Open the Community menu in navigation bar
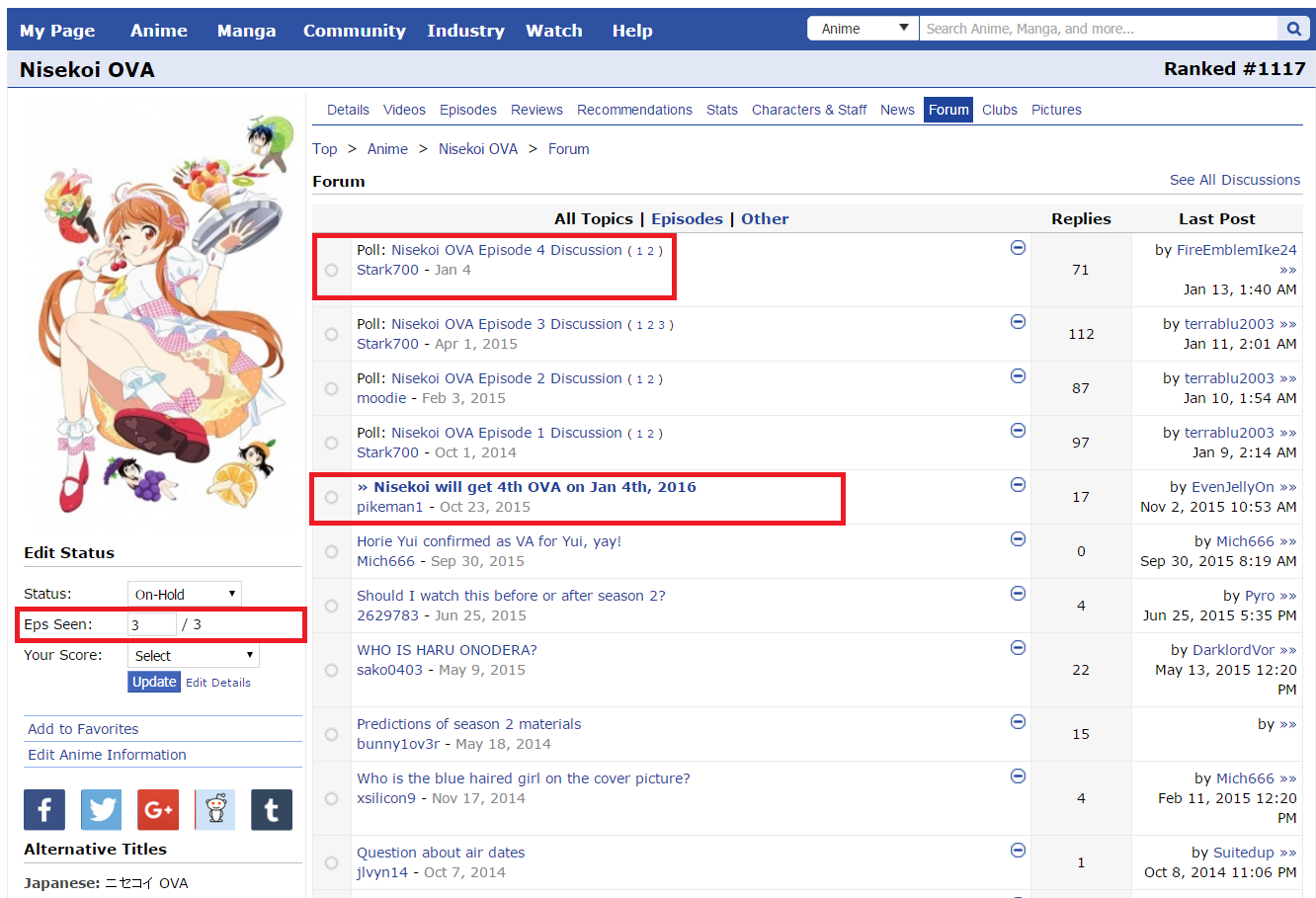Screen dimensions: 1316x898 (x=354, y=31)
